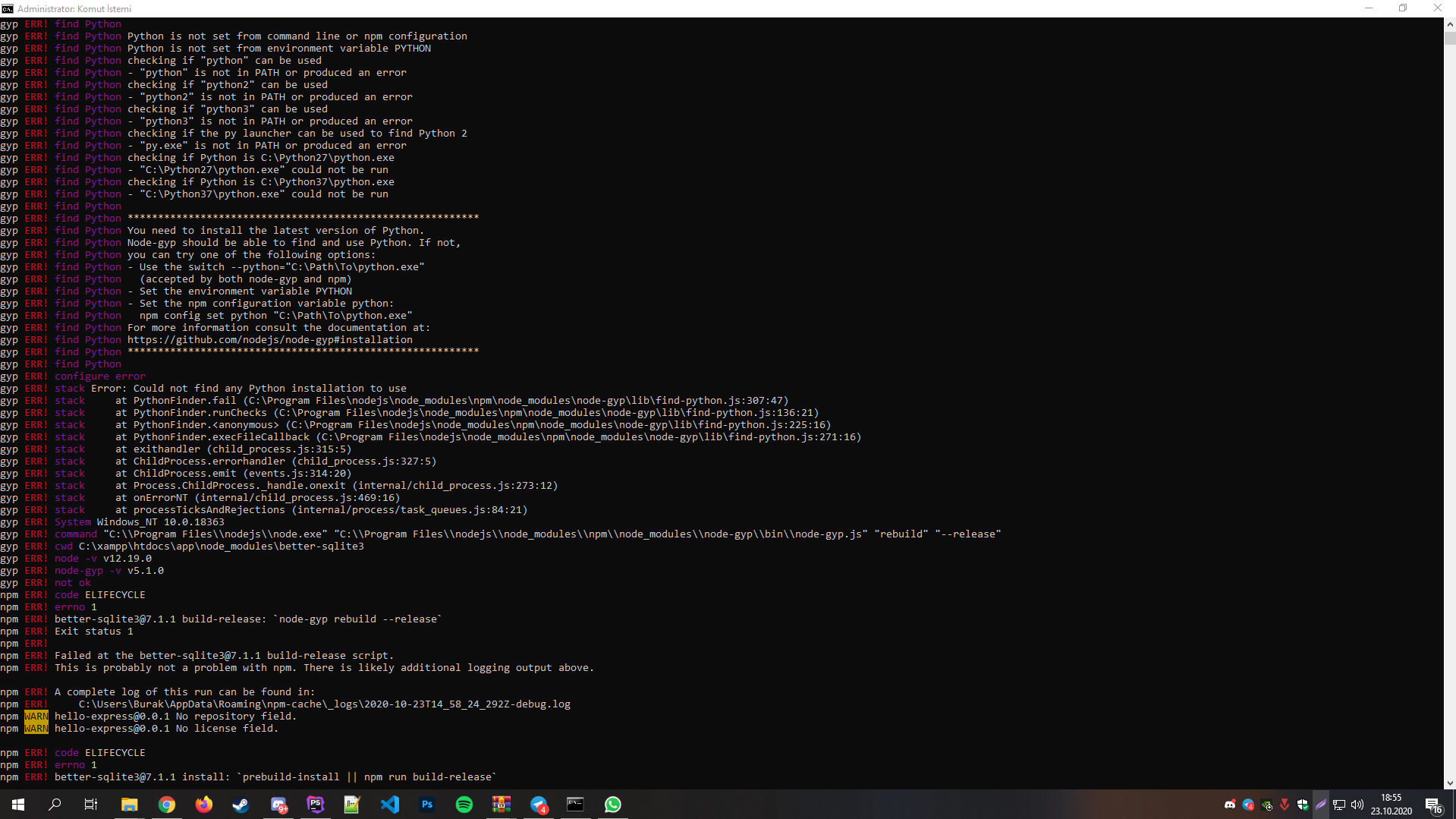Click the 'not ok' error line
This screenshot has height=819, width=1456.
pyautogui.click(x=73, y=583)
